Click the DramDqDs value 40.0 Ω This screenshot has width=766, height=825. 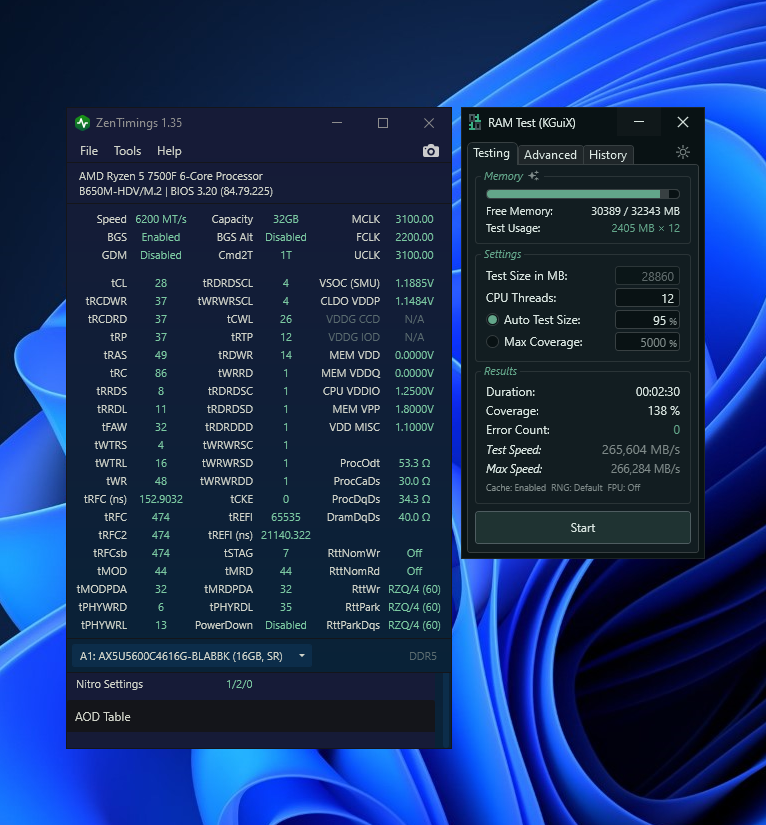point(415,517)
